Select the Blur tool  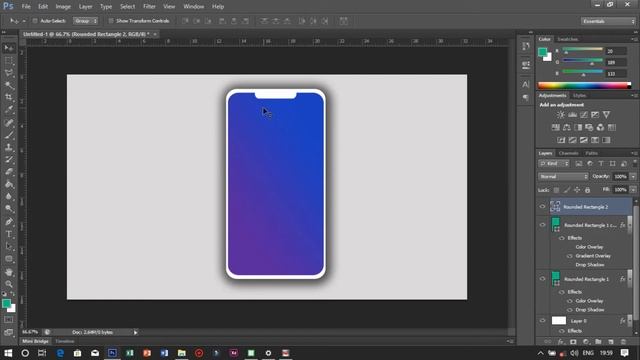pos(9,197)
